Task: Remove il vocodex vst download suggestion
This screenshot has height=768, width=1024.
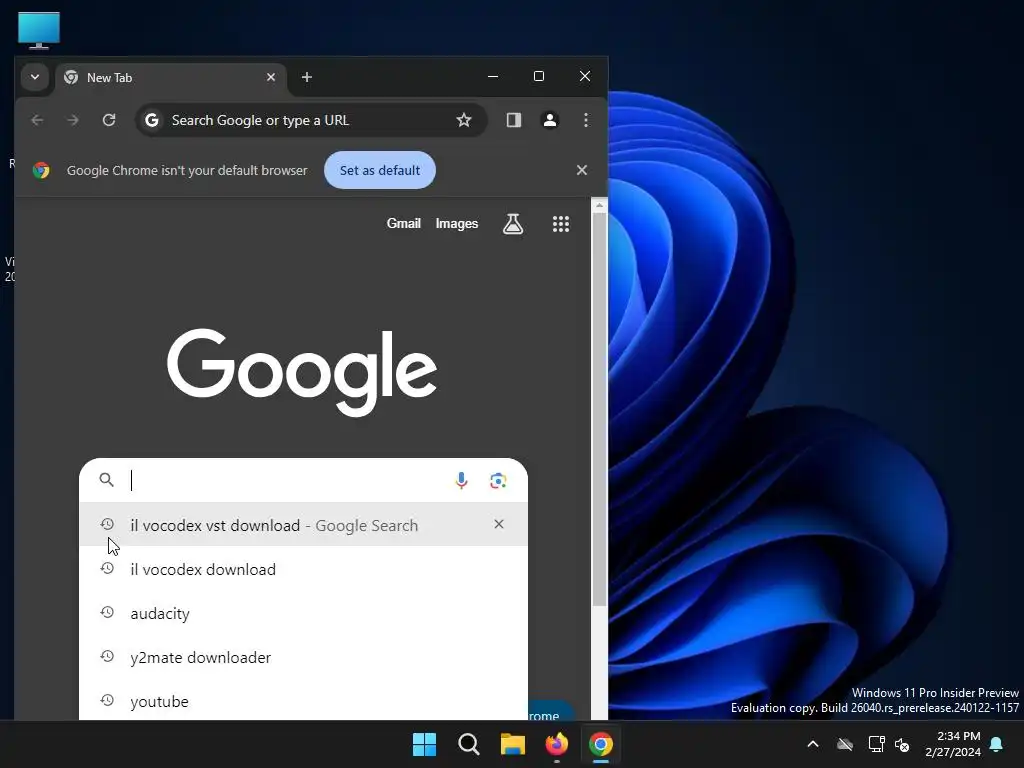Action: pyautogui.click(x=499, y=524)
